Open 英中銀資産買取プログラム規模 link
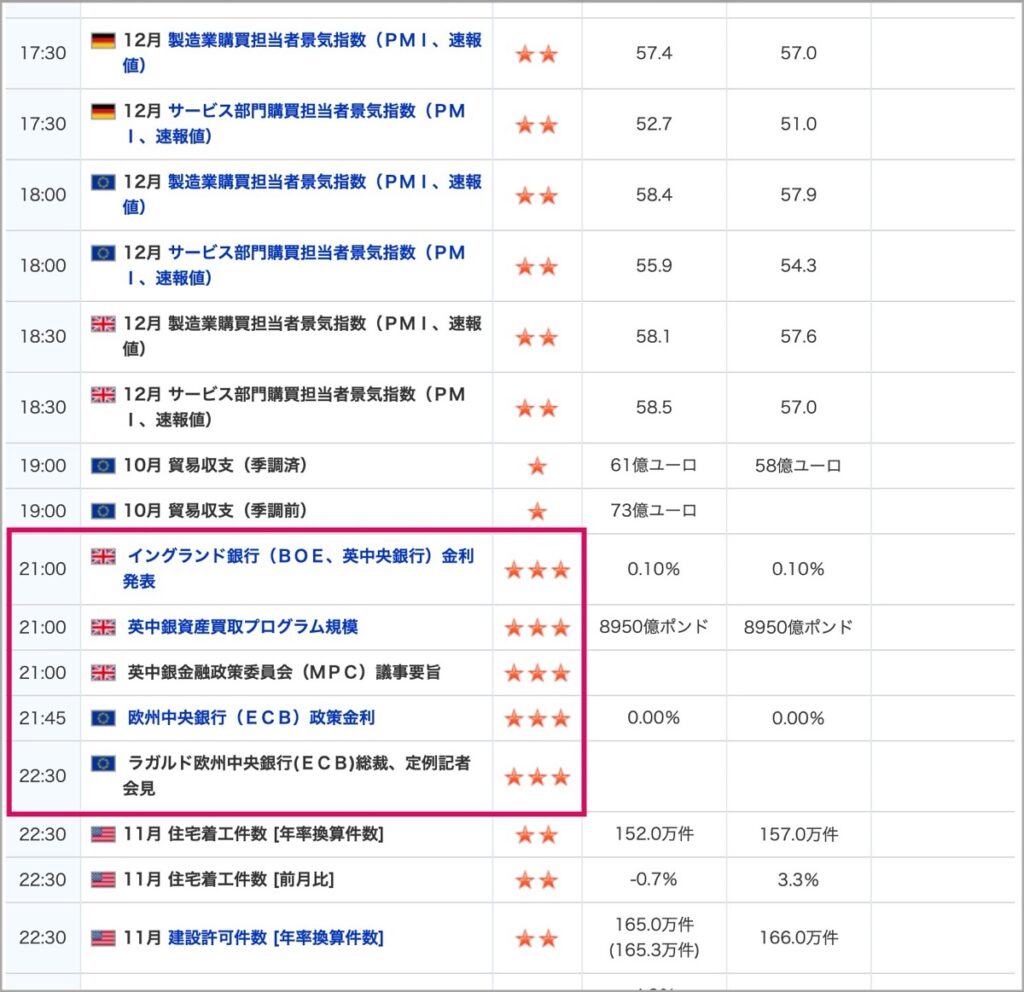 [x=242, y=627]
